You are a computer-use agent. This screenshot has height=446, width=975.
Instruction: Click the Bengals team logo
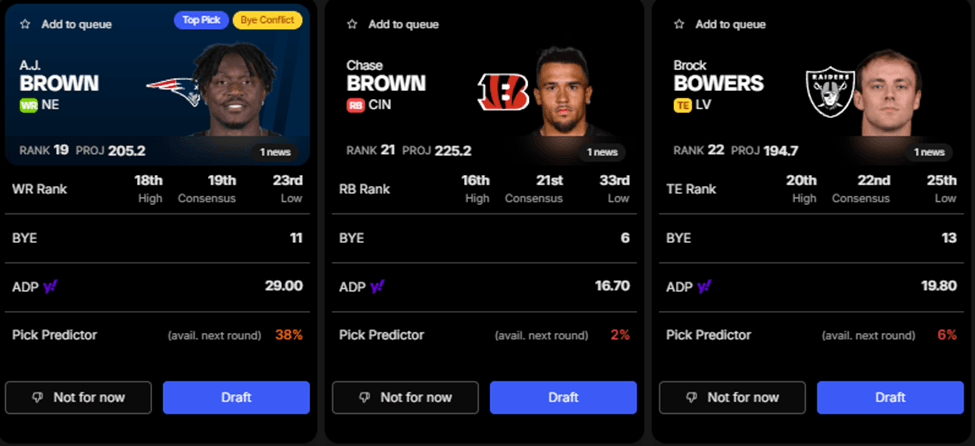pos(503,92)
